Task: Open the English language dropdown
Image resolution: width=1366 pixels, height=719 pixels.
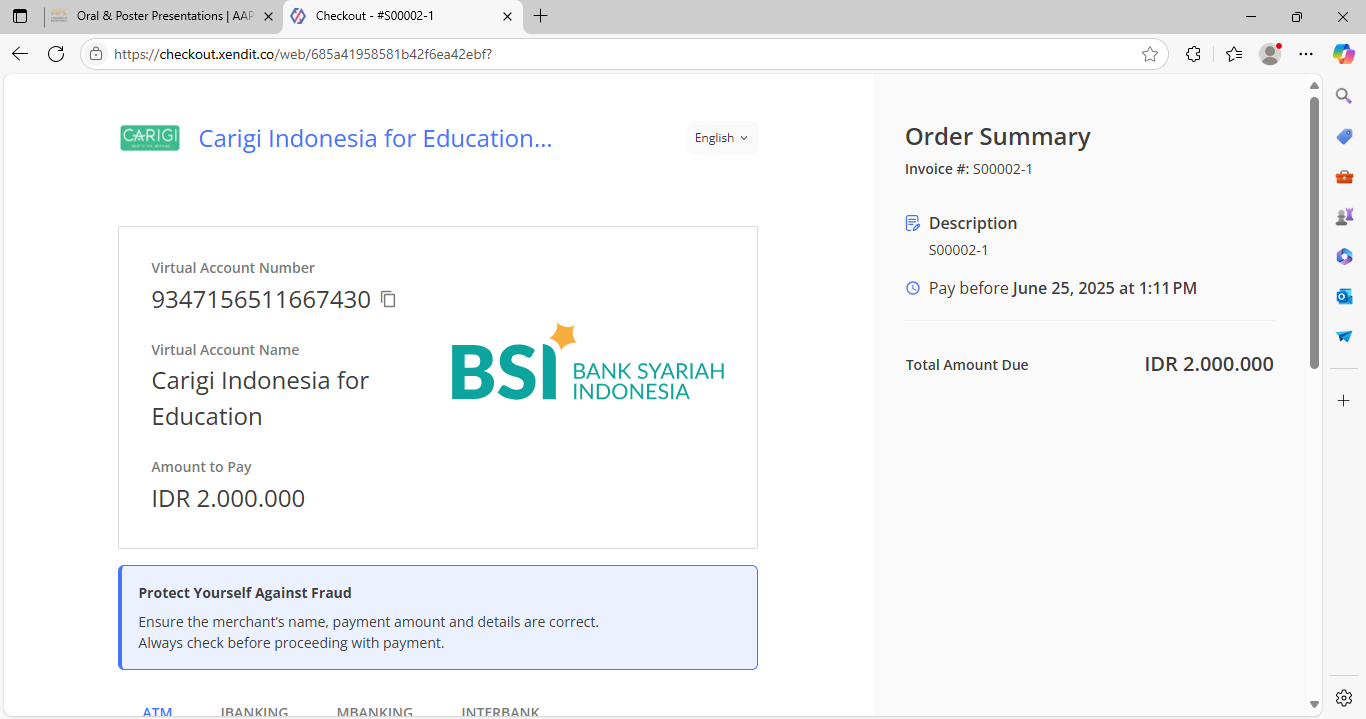Action: 722,138
